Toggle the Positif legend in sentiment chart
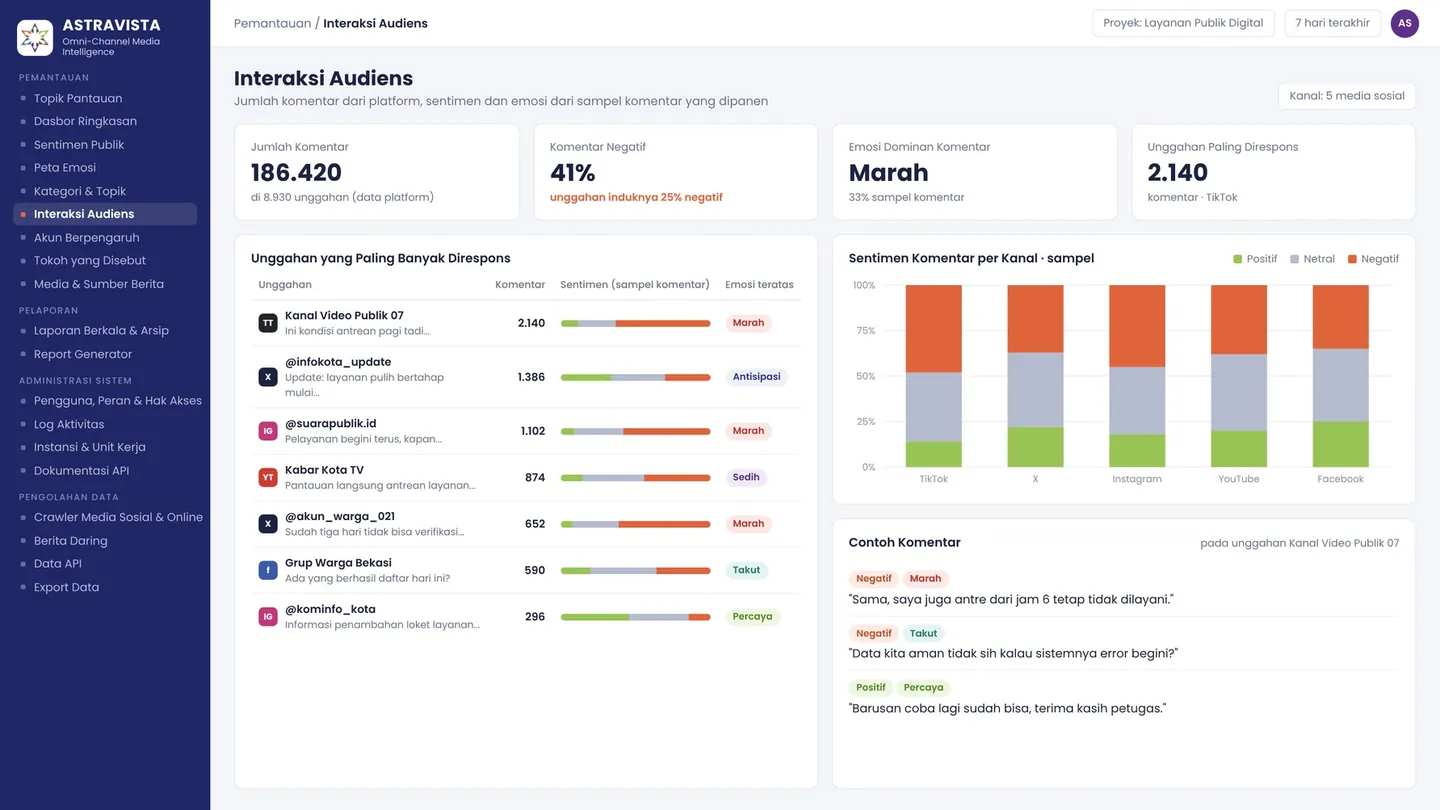 pyautogui.click(x=1255, y=259)
